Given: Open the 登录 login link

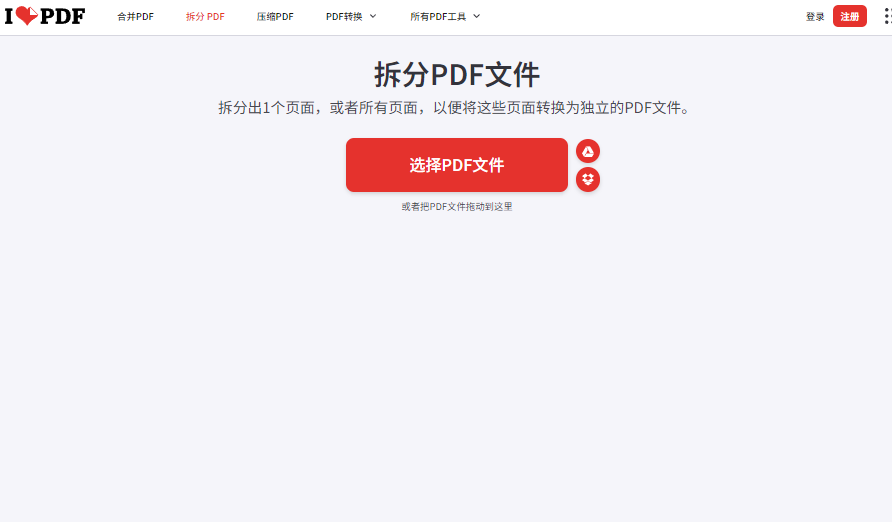Looking at the screenshot, I should tap(815, 16).
